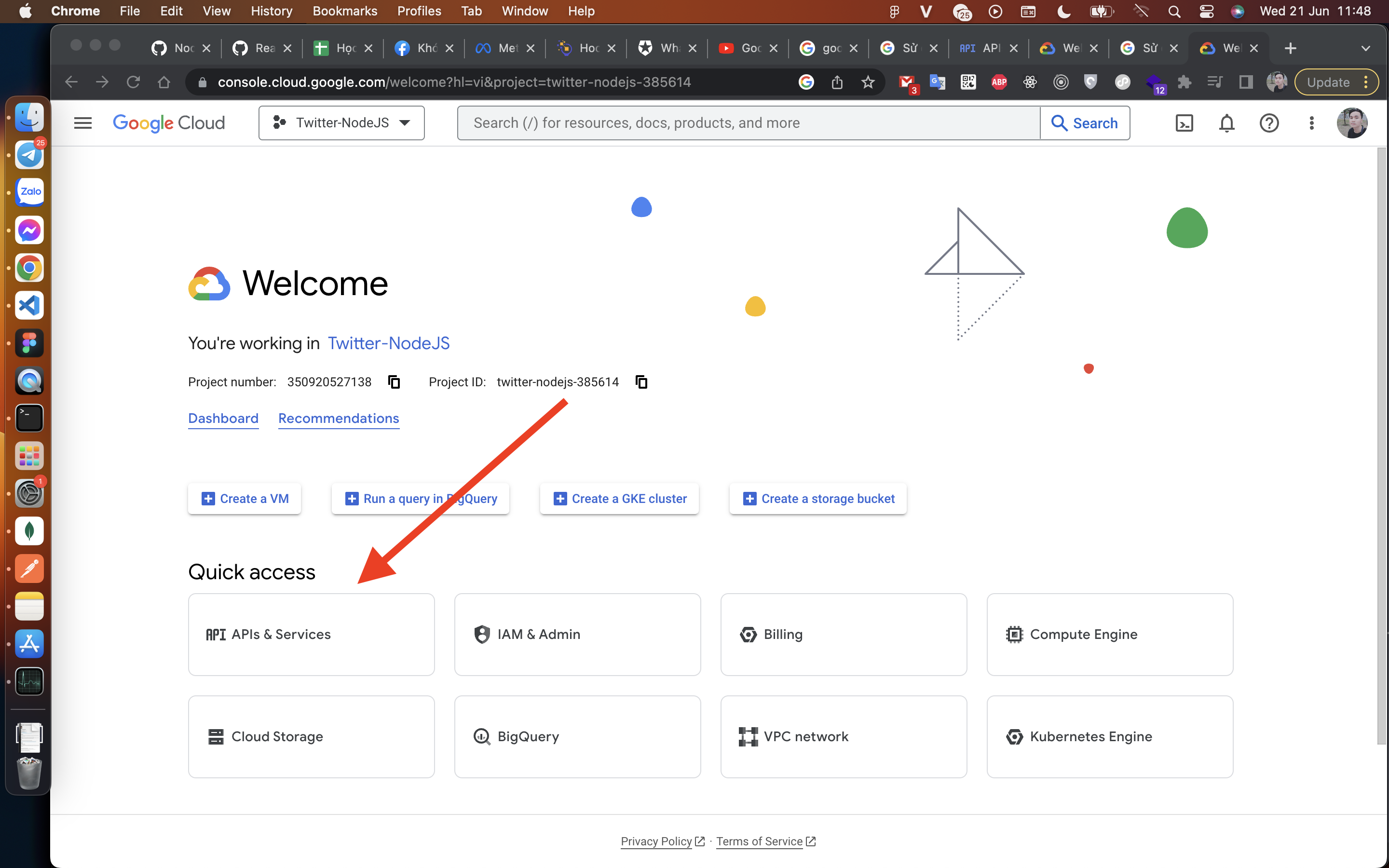
Task: Open the QR code extension icon
Action: pyautogui.click(x=968, y=82)
